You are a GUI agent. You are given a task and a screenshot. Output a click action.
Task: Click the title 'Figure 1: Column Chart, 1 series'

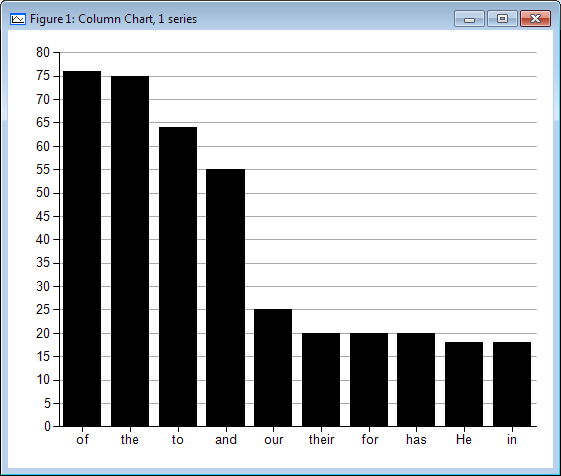pos(113,19)
